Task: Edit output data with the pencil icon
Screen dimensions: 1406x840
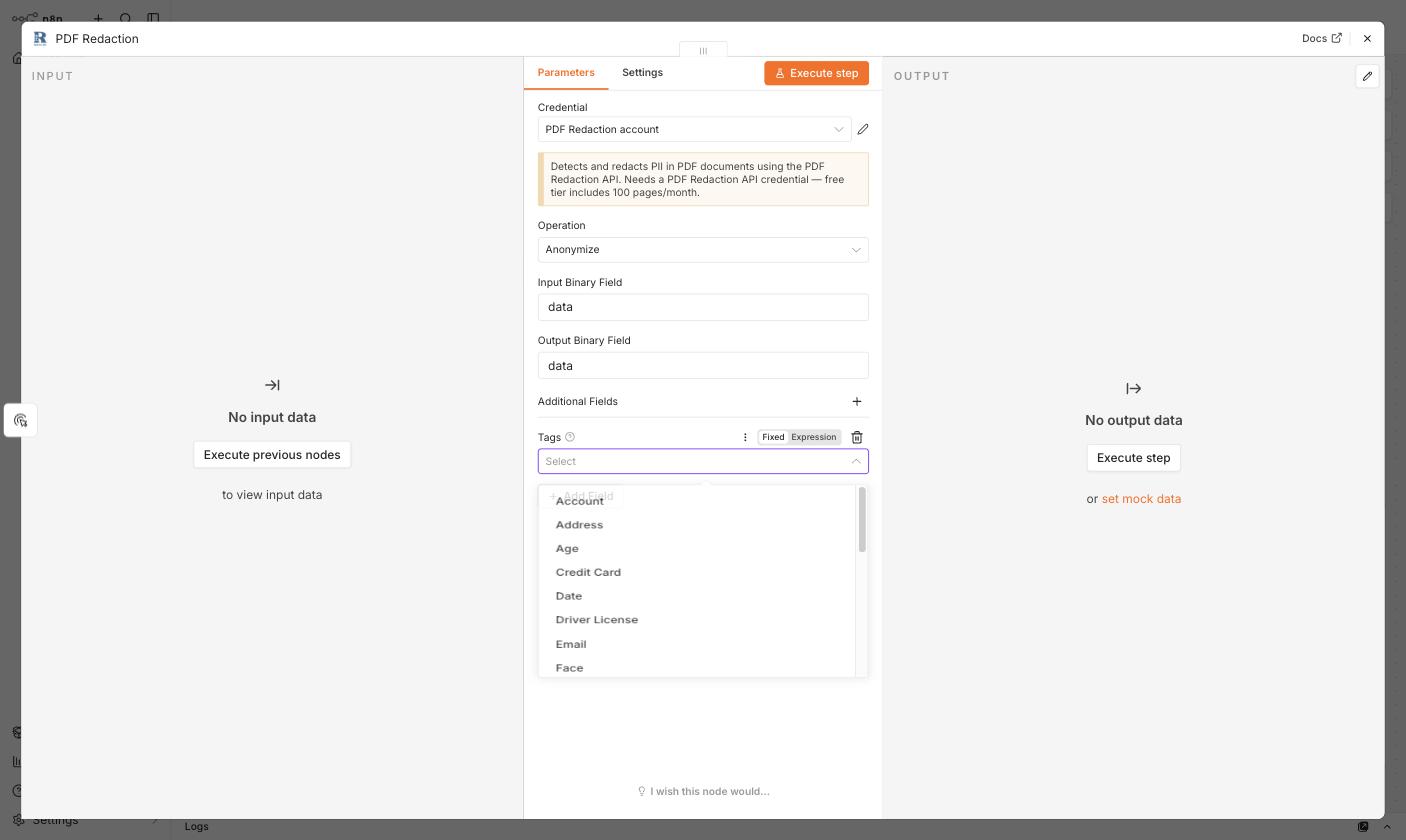Action: [1367, 76]
